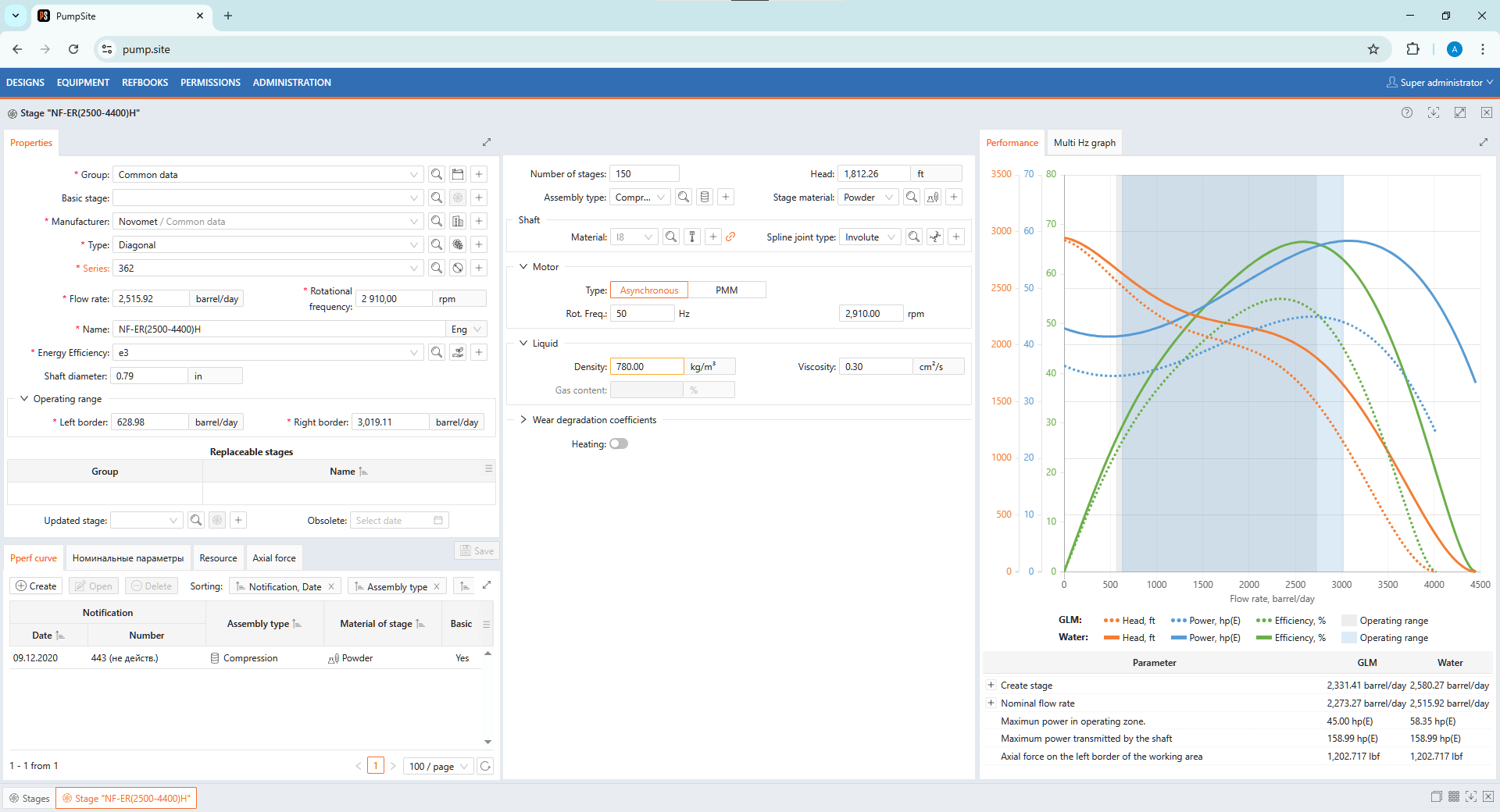
Task: Click the Density input field
Action: pos(646,367)
